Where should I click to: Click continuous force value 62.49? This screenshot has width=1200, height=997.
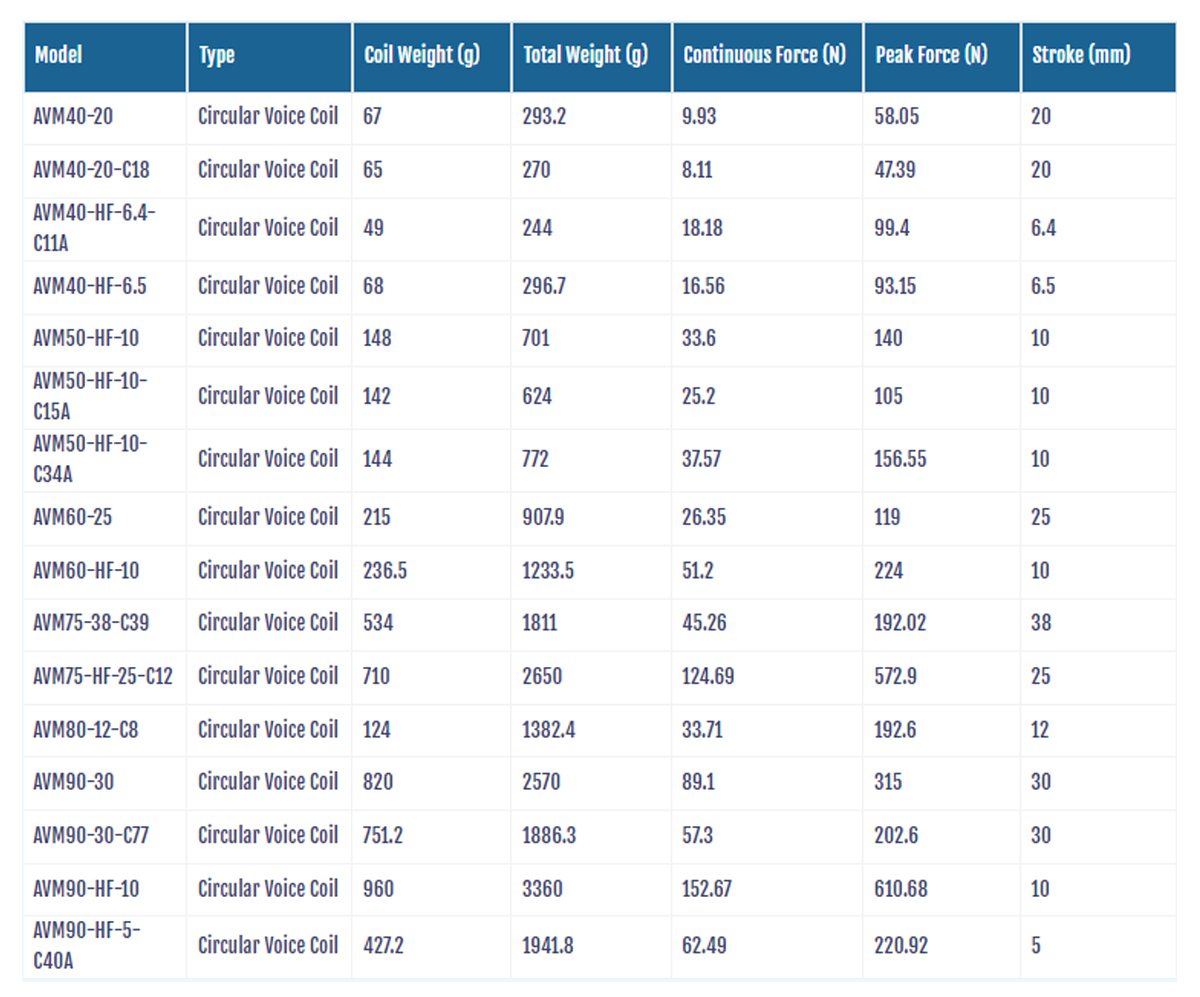(x=704, y=946)
